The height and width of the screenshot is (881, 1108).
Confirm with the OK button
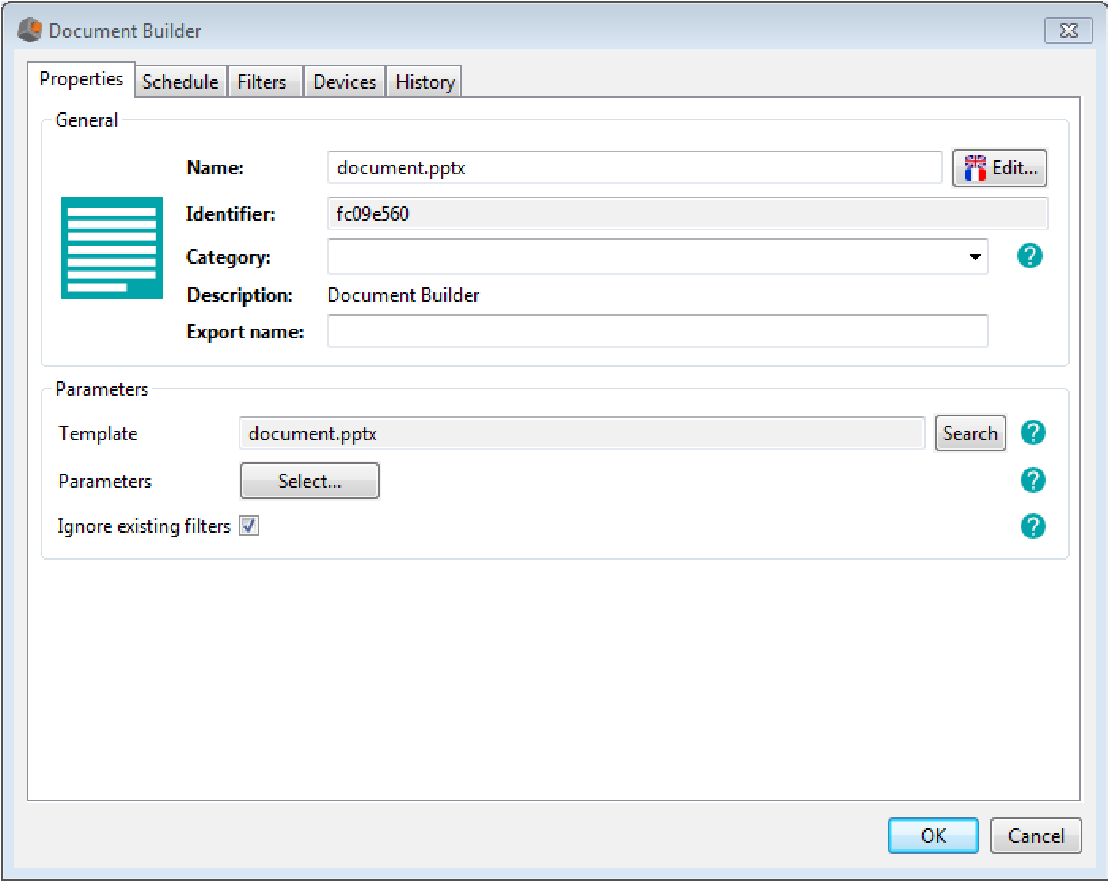click(x=933, y=836)
